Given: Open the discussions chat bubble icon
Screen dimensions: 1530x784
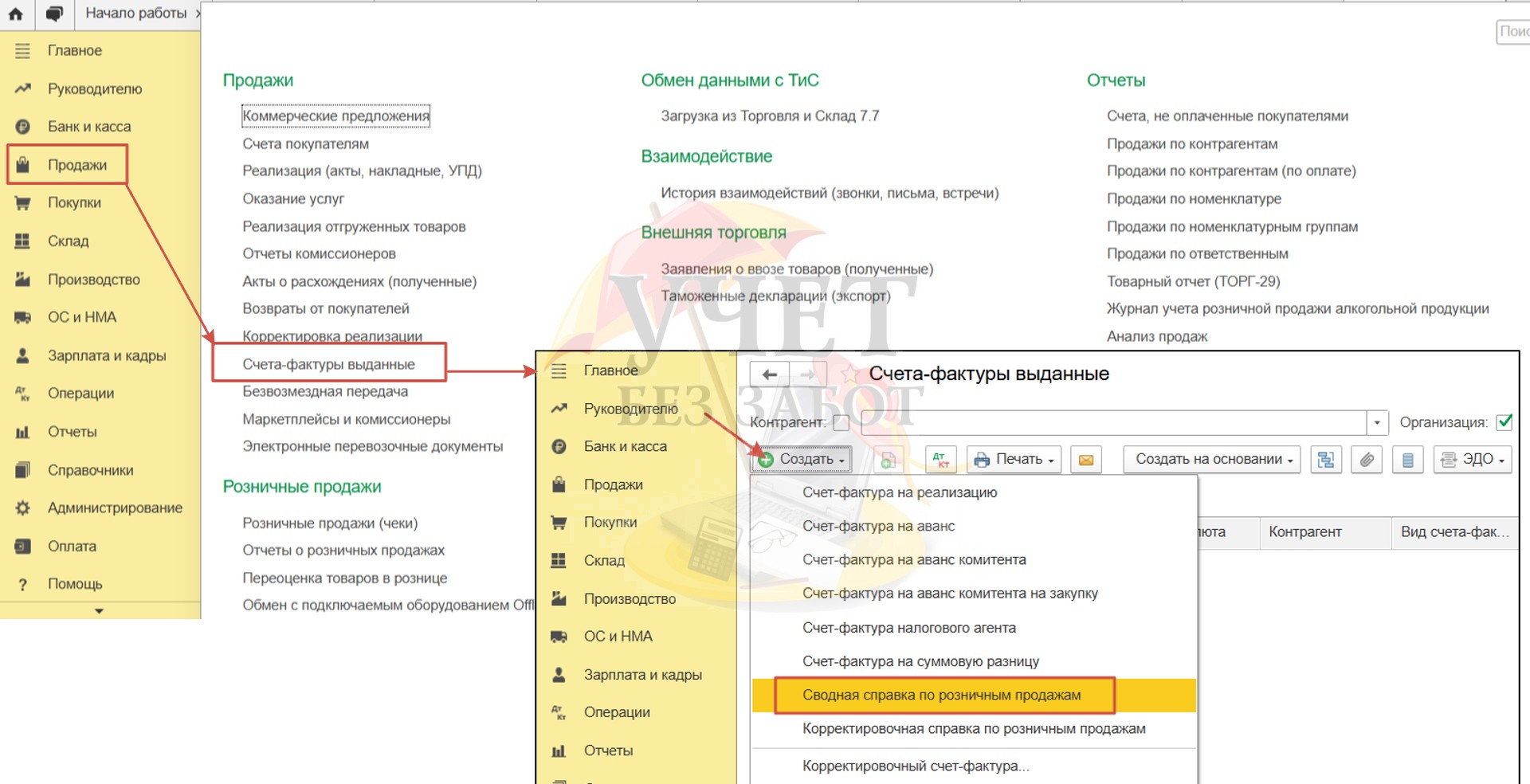Looking at the screenshot, I should tap(54, 14).
